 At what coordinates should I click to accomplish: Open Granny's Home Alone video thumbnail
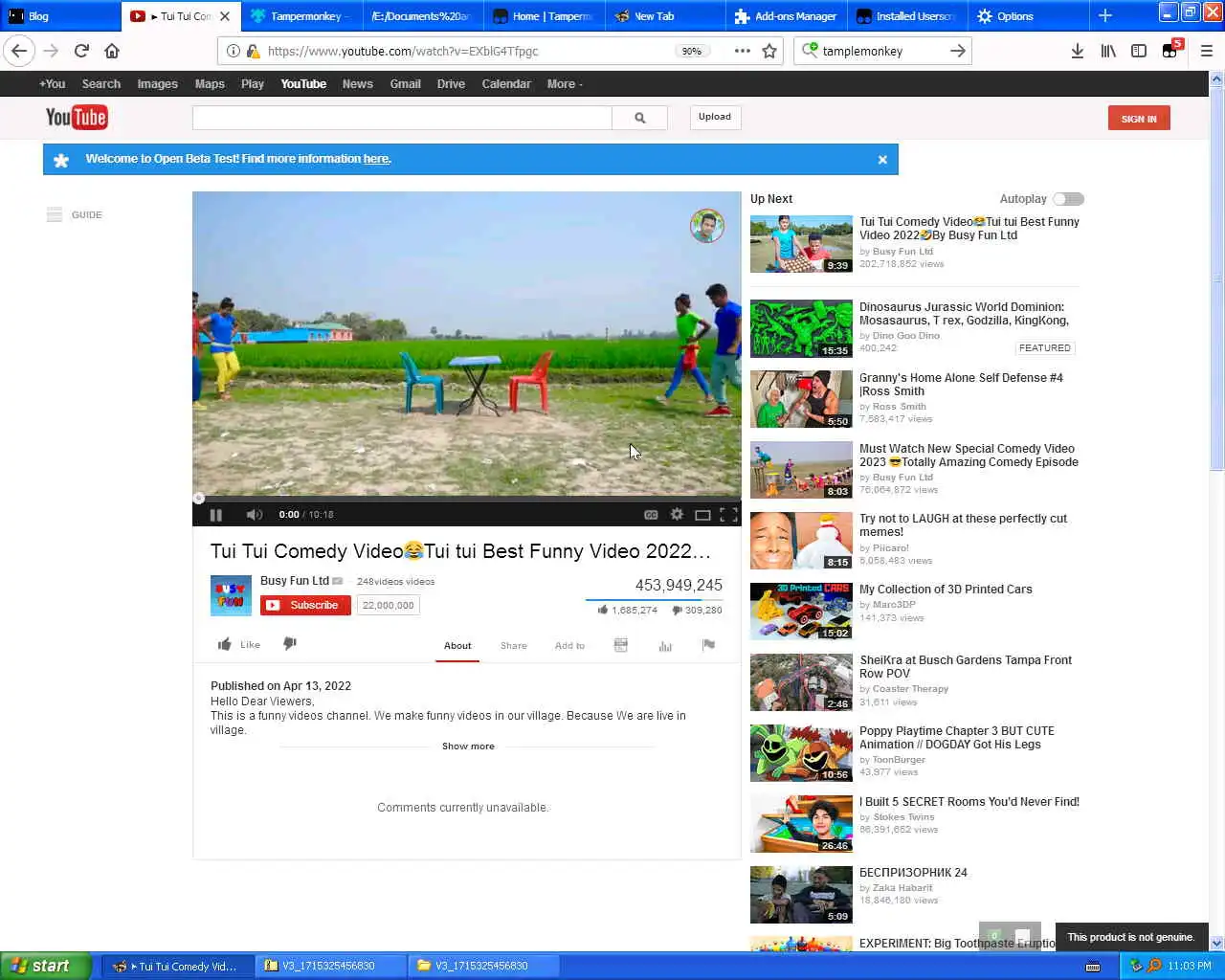click(x=801, y=399)
